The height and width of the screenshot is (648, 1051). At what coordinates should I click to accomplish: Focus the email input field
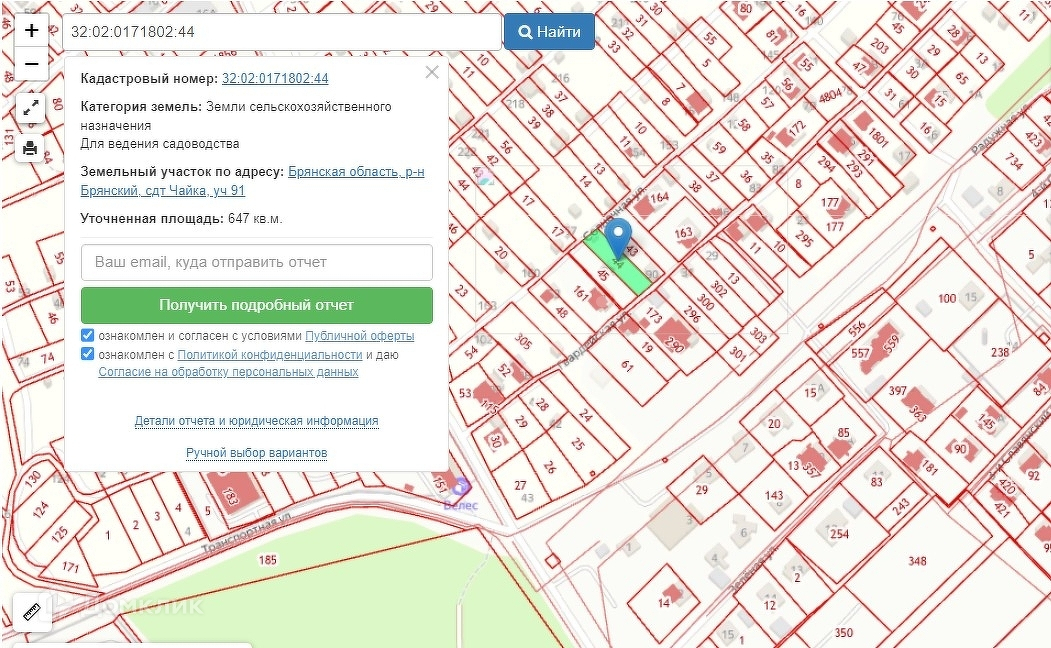point(256,262)
